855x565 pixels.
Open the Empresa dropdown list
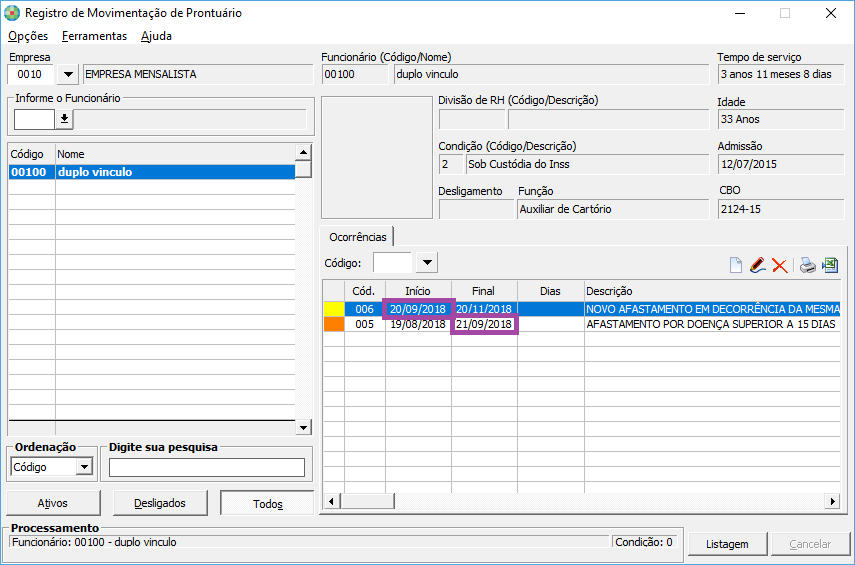(x=68, y=74)
